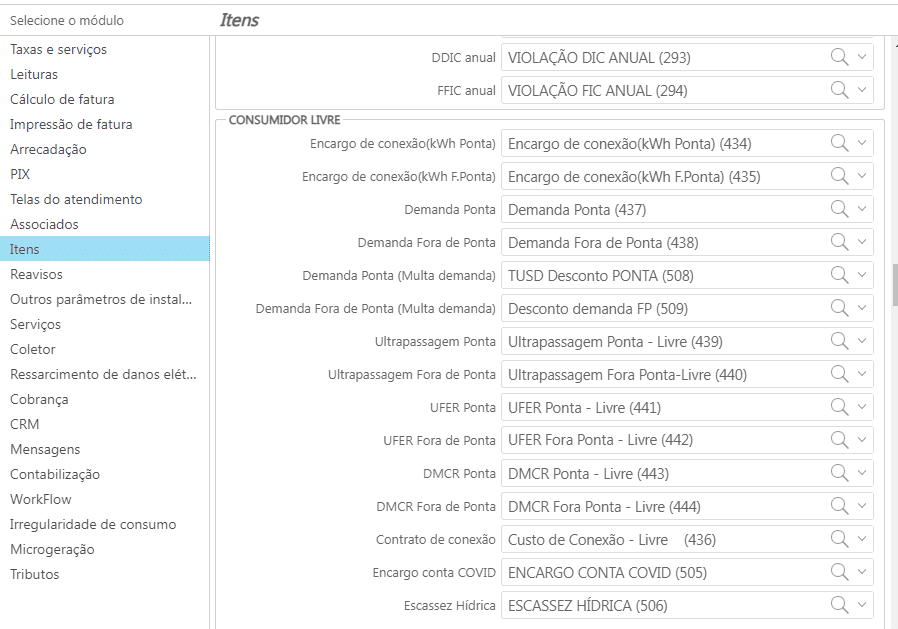Go to Tributos in module list

click(x=34, y=574)
